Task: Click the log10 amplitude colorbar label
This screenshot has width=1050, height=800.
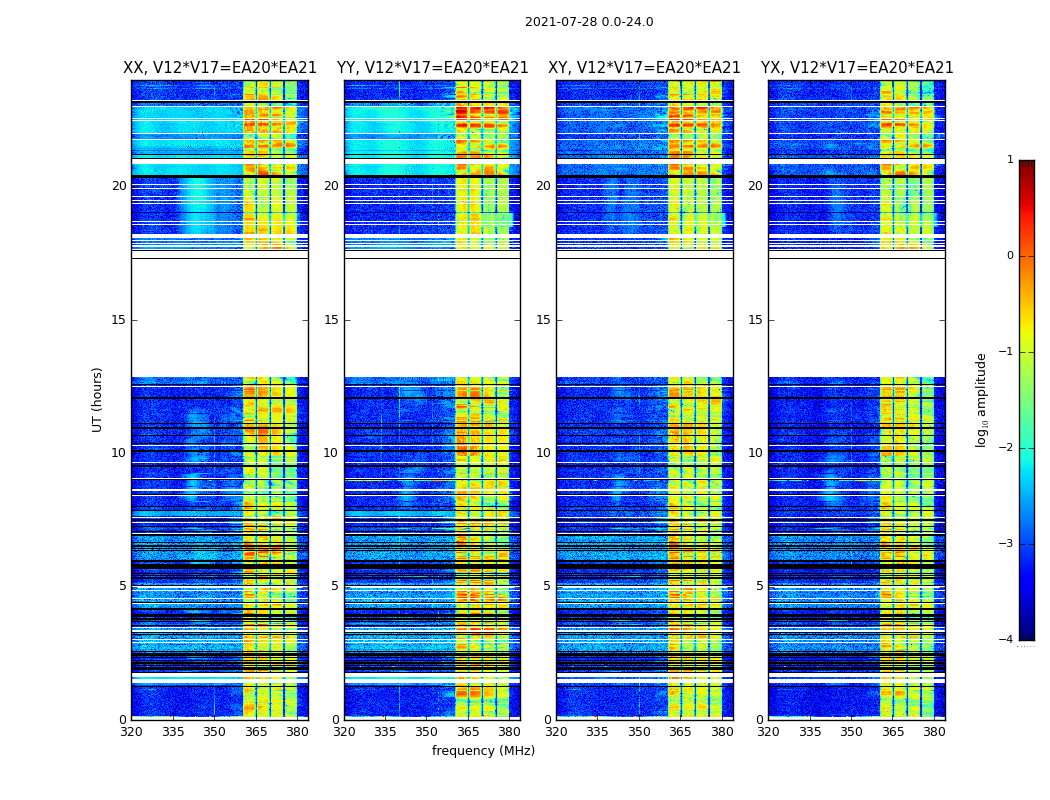Action: point(981,400)
